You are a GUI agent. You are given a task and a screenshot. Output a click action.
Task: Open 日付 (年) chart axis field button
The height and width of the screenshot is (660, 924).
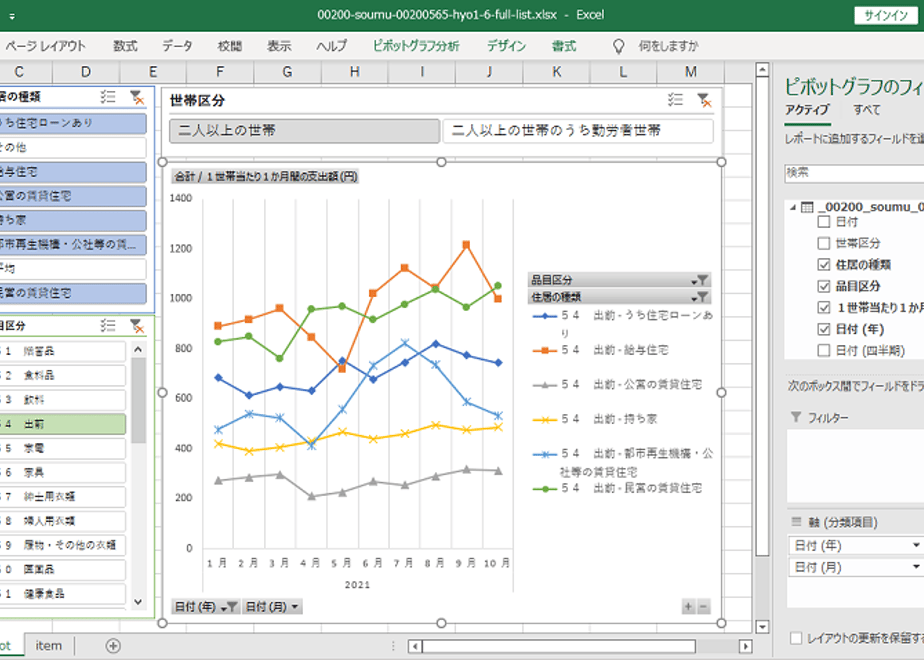coord(206,606)
